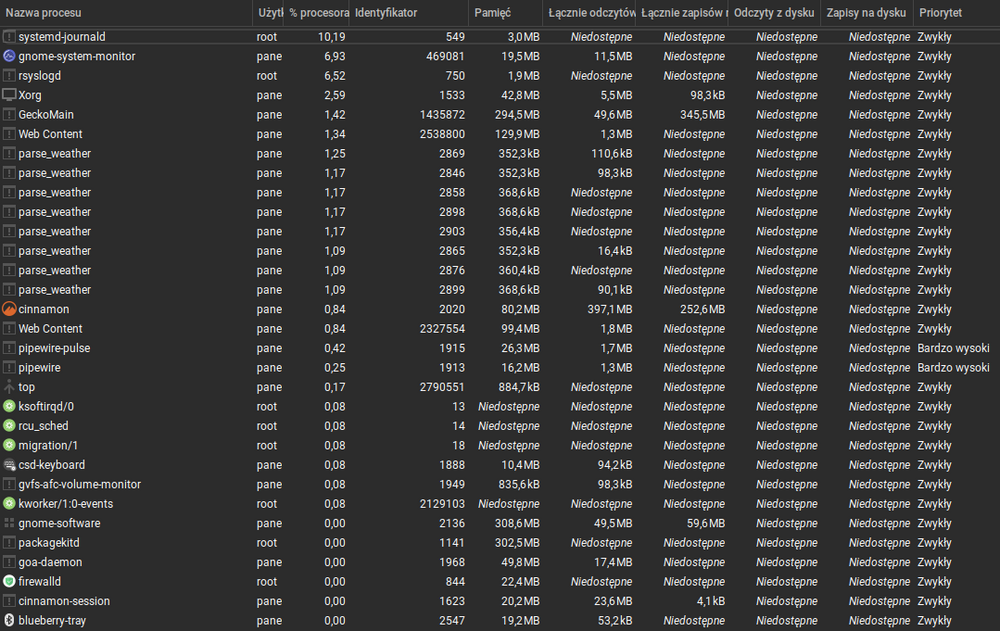Select the gnome-system-monitor process name

coord(77,56)
